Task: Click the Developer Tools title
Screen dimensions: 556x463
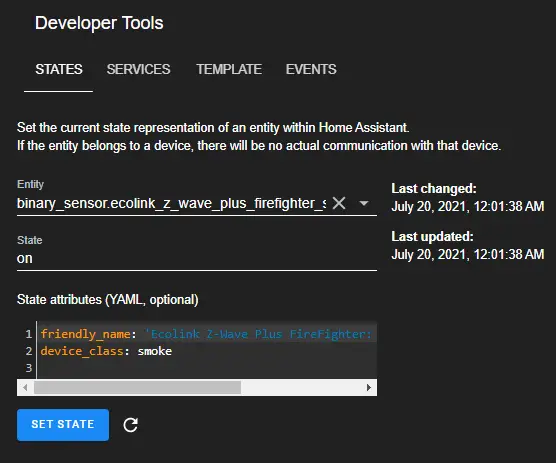Action: click(x=99, y=23)
